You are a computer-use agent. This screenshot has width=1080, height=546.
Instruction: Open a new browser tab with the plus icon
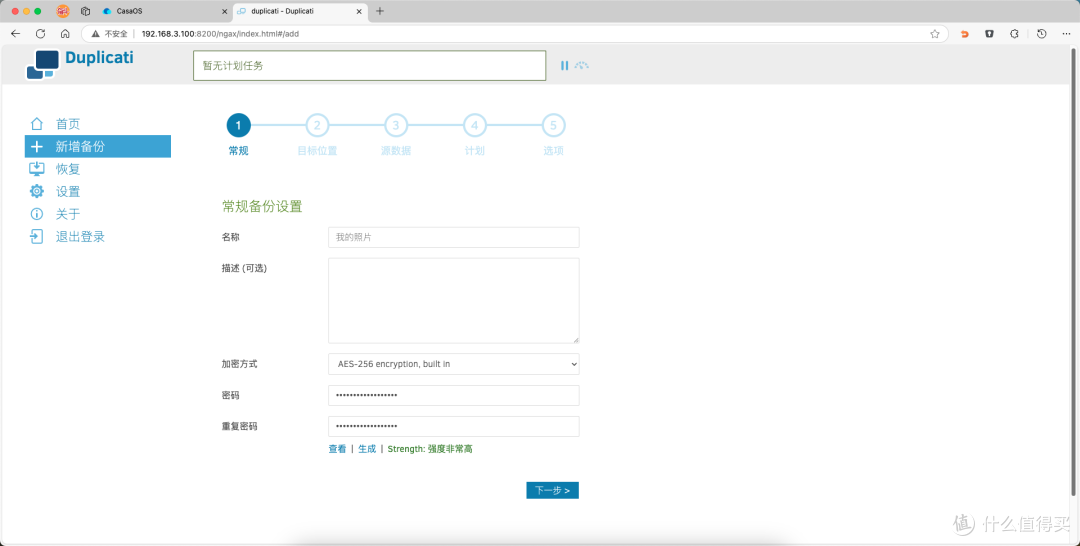[380, 11]
